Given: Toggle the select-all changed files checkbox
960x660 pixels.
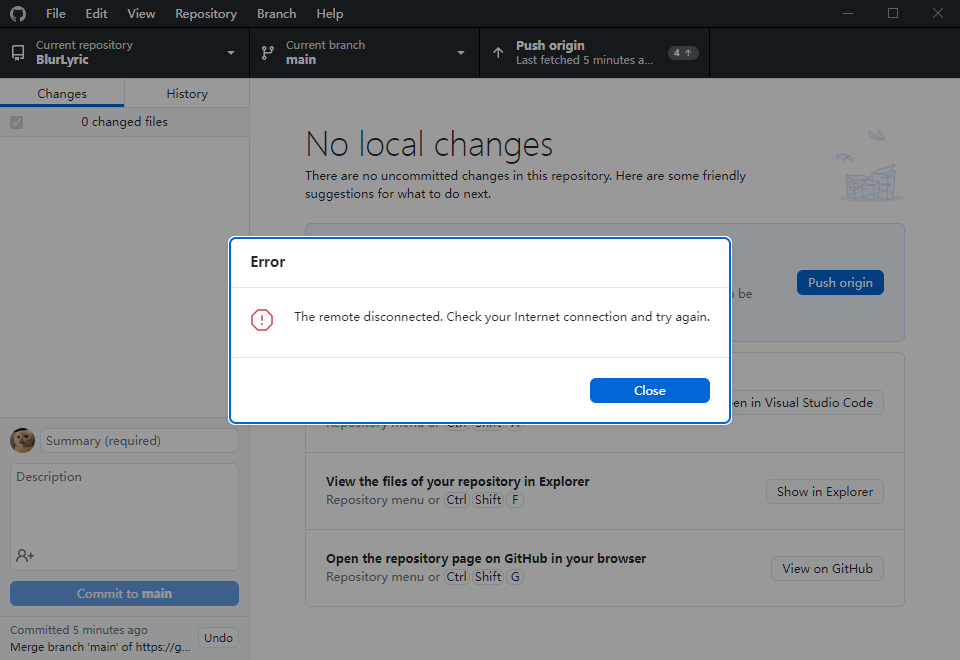Looking at the screenshot, I should point(15,121).
